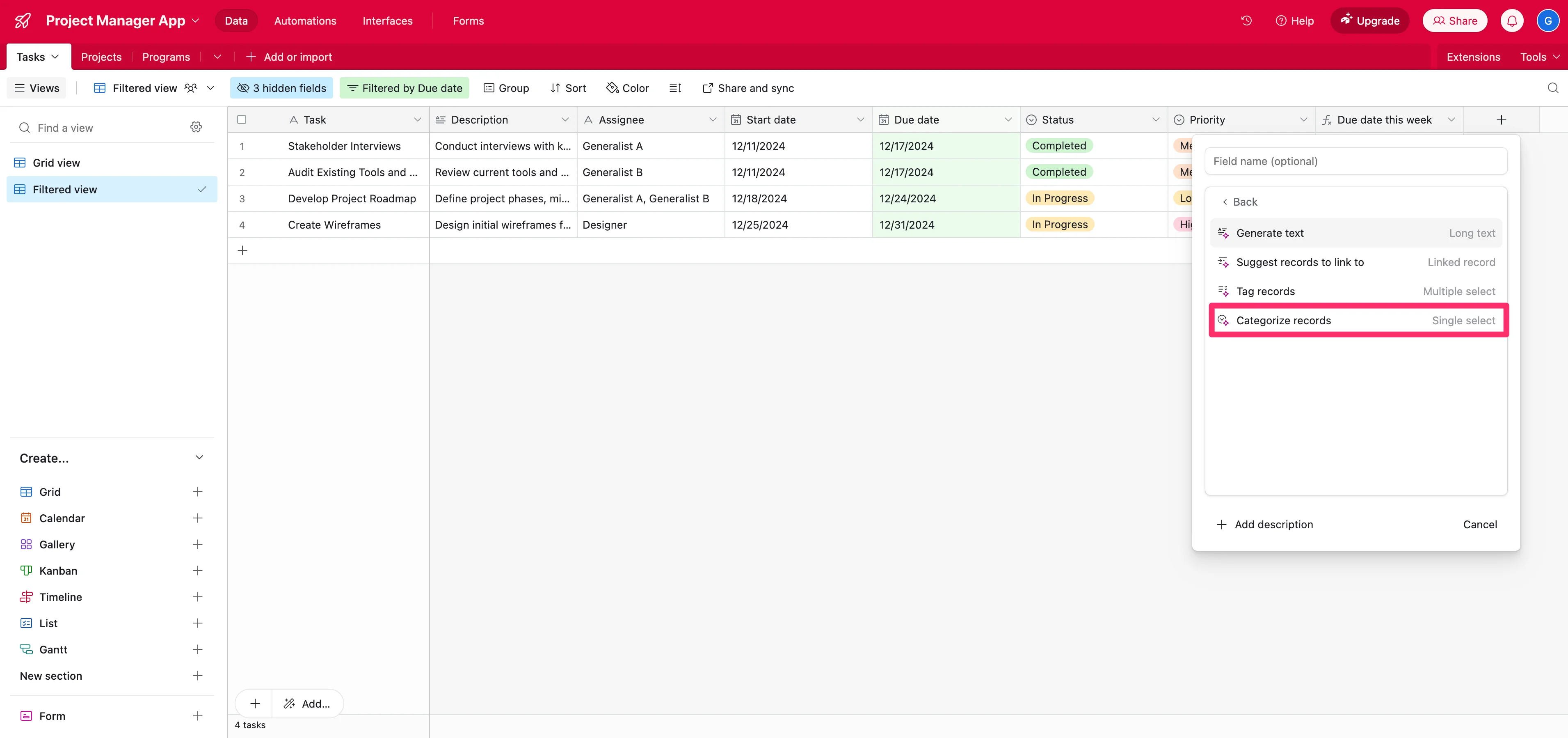Open the view settings gear icon

pyautogui.click(x=196, y=127)
